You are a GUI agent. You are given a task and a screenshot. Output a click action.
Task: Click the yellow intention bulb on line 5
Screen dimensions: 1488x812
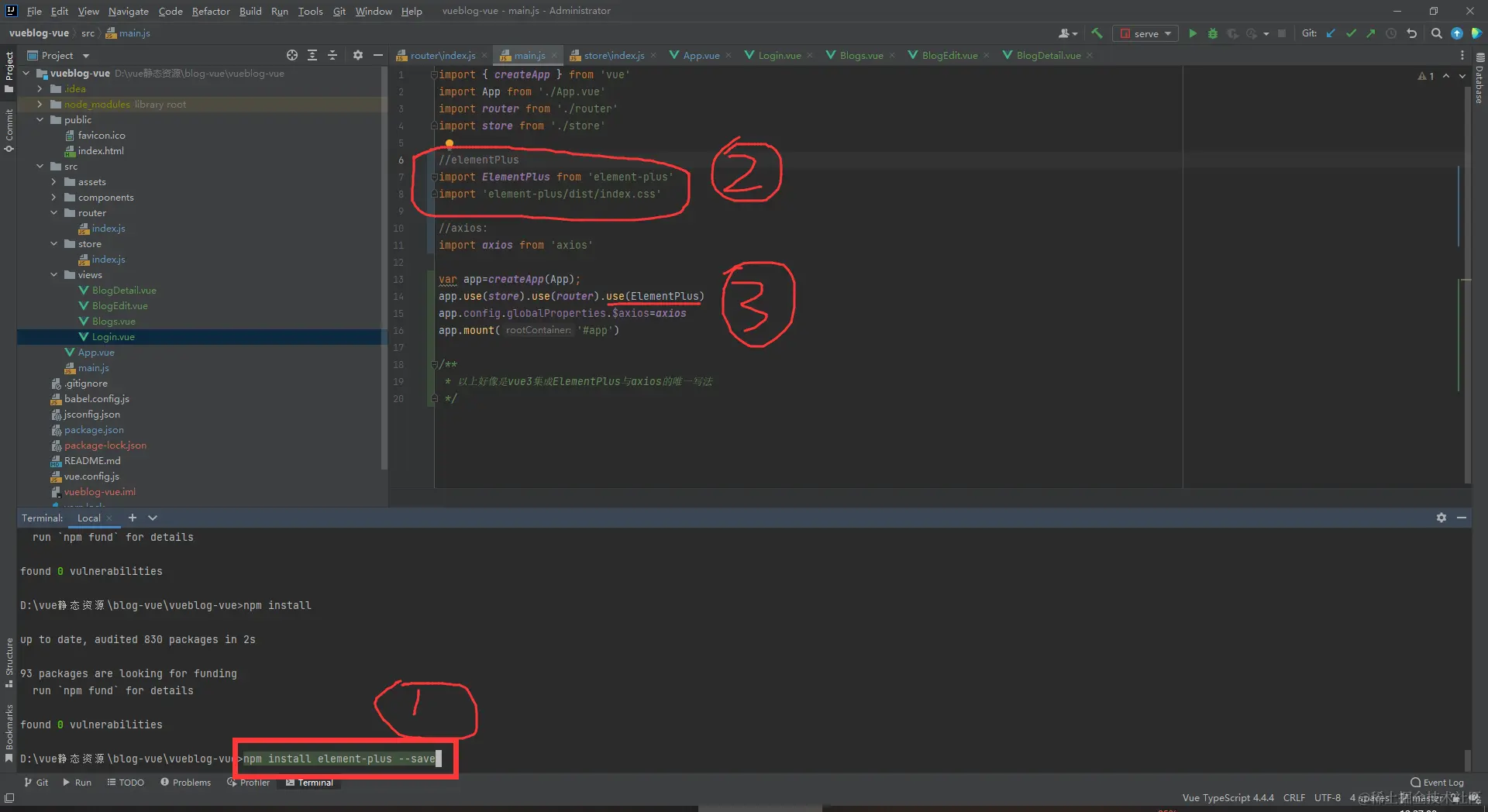tap(449, 143)
